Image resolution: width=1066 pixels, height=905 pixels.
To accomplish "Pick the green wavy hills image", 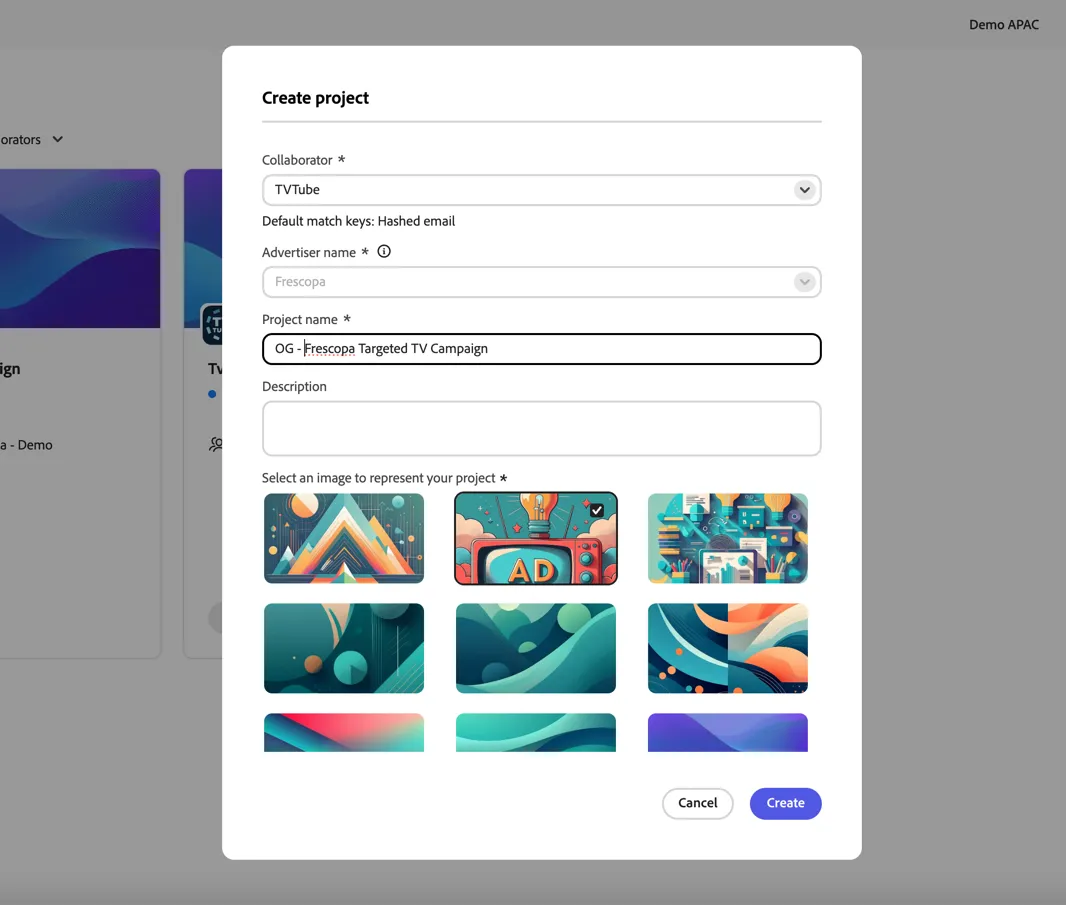I will point(536,648).
